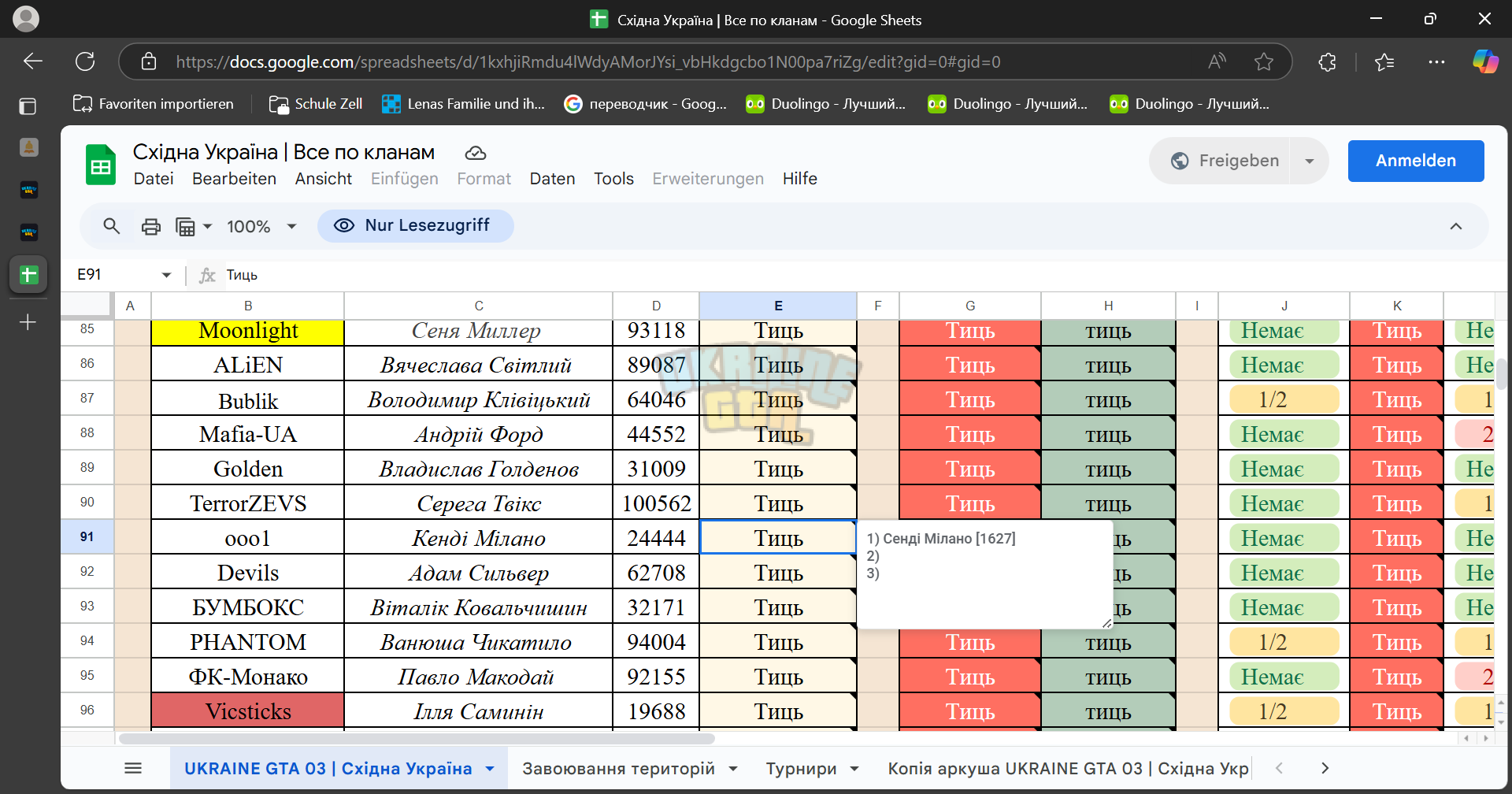Open the Ansicht menu
This screenshot has height=794, width=1512.
pos(324,179)
